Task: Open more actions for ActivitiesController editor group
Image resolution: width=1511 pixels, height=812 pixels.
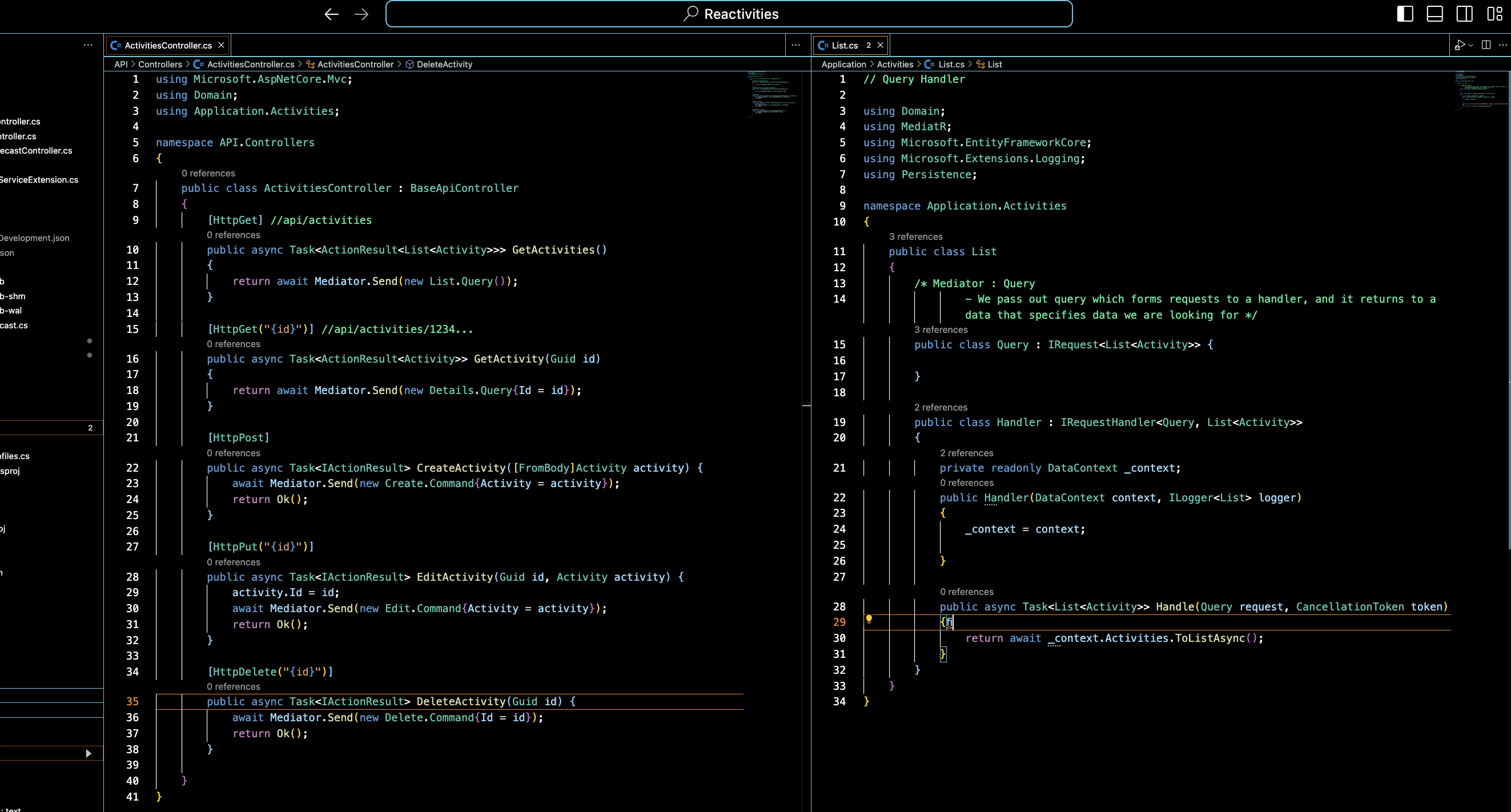Action: tap(795, 45)
